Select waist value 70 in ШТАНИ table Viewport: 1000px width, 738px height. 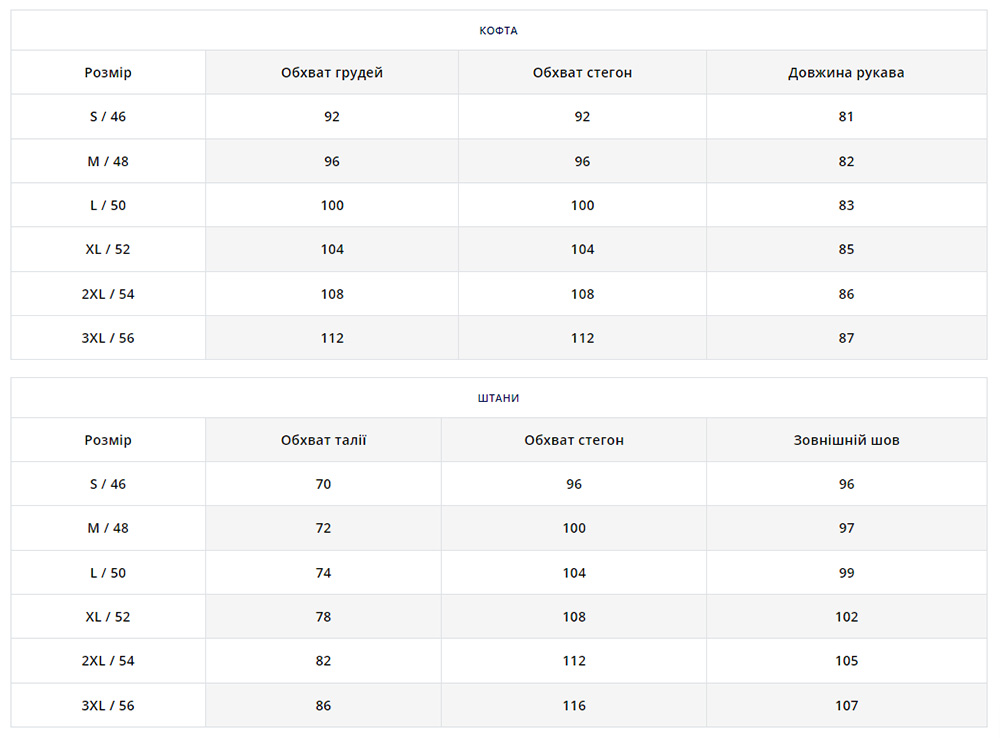pyautogui.click(x=323, y=484)
